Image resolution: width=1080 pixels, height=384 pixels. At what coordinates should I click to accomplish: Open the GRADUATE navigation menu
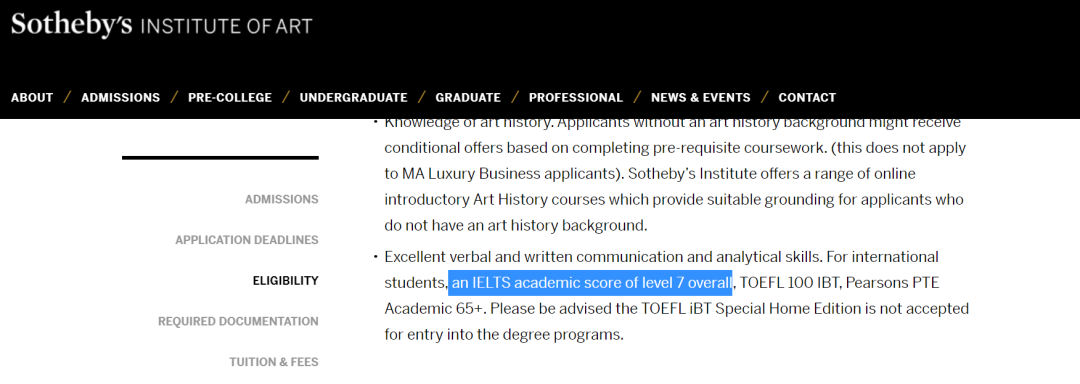click(468, 98)
